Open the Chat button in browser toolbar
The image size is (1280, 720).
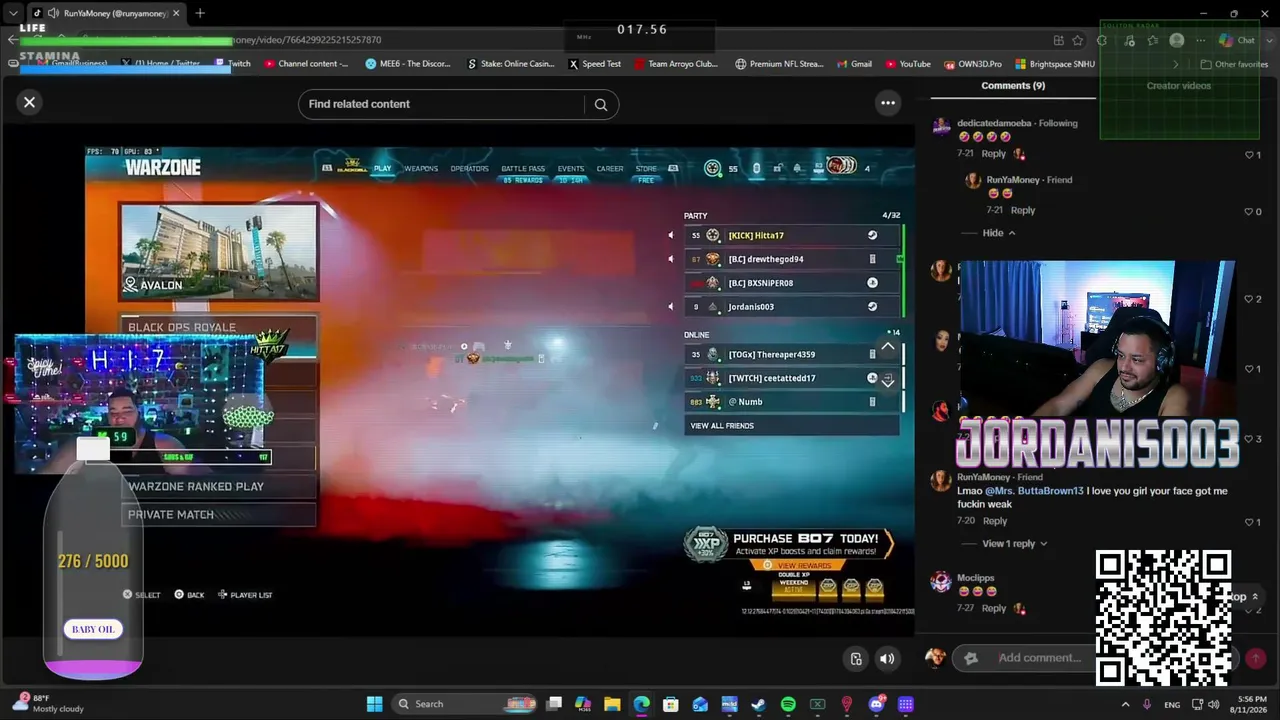[1237, 40]
